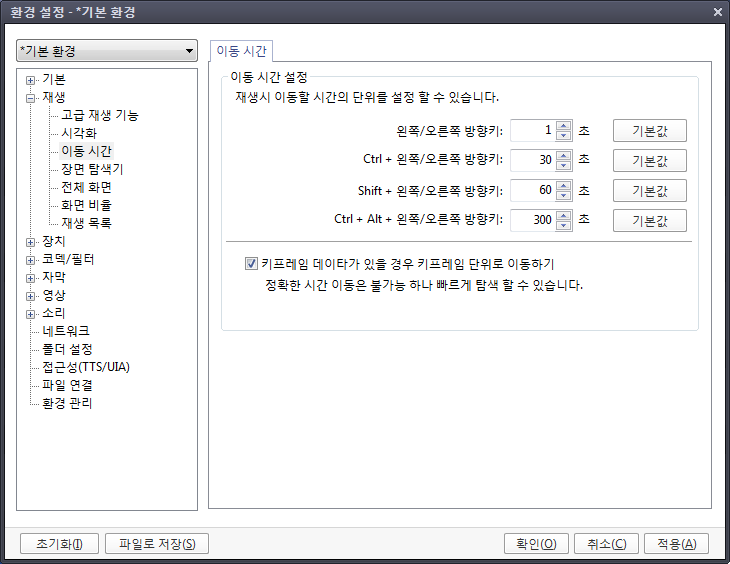
Task: Switch to the 이동 시간 tab
Action: 241,51
